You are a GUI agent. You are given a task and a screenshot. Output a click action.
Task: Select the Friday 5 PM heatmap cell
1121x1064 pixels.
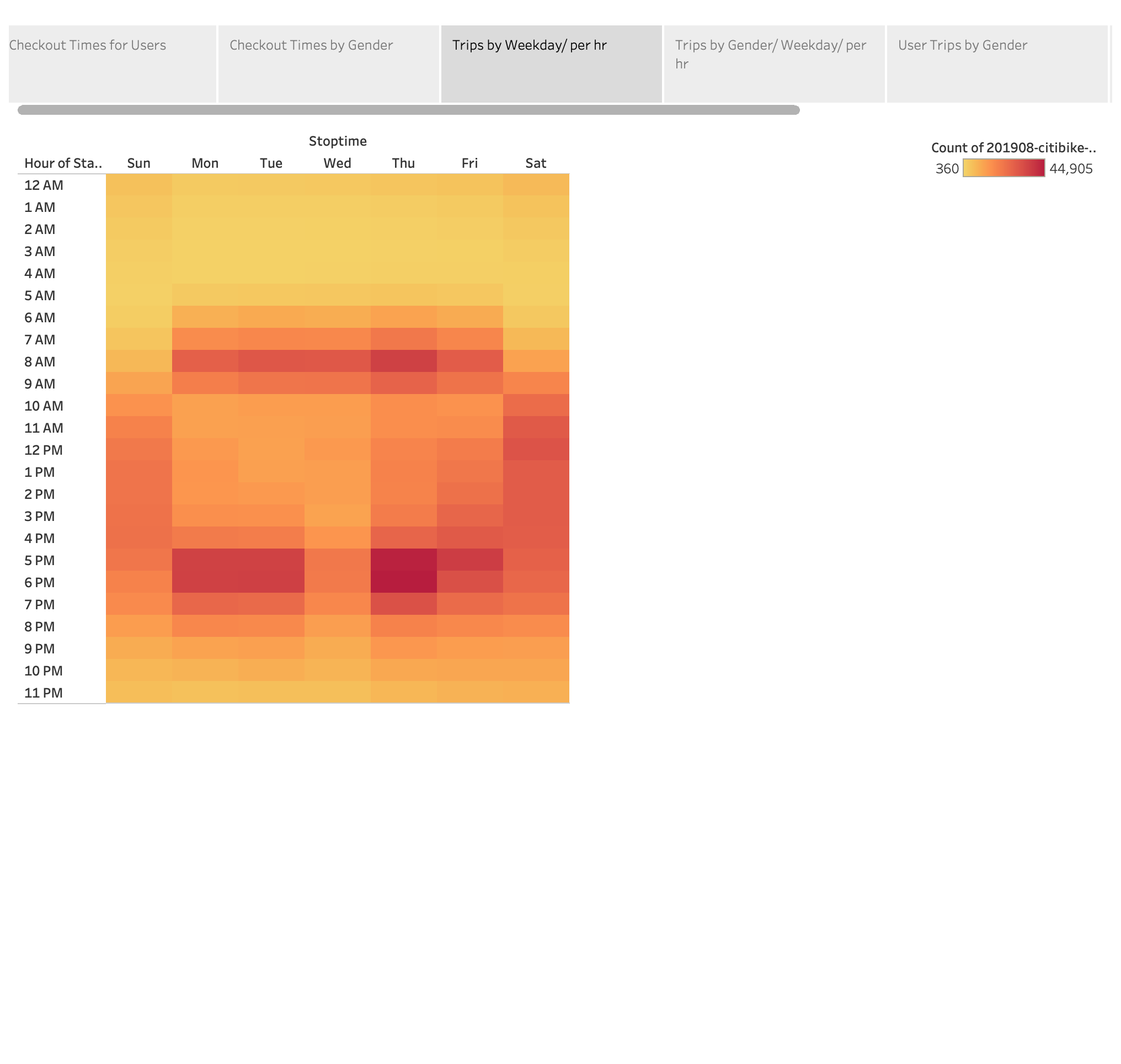tap(469, 560)
